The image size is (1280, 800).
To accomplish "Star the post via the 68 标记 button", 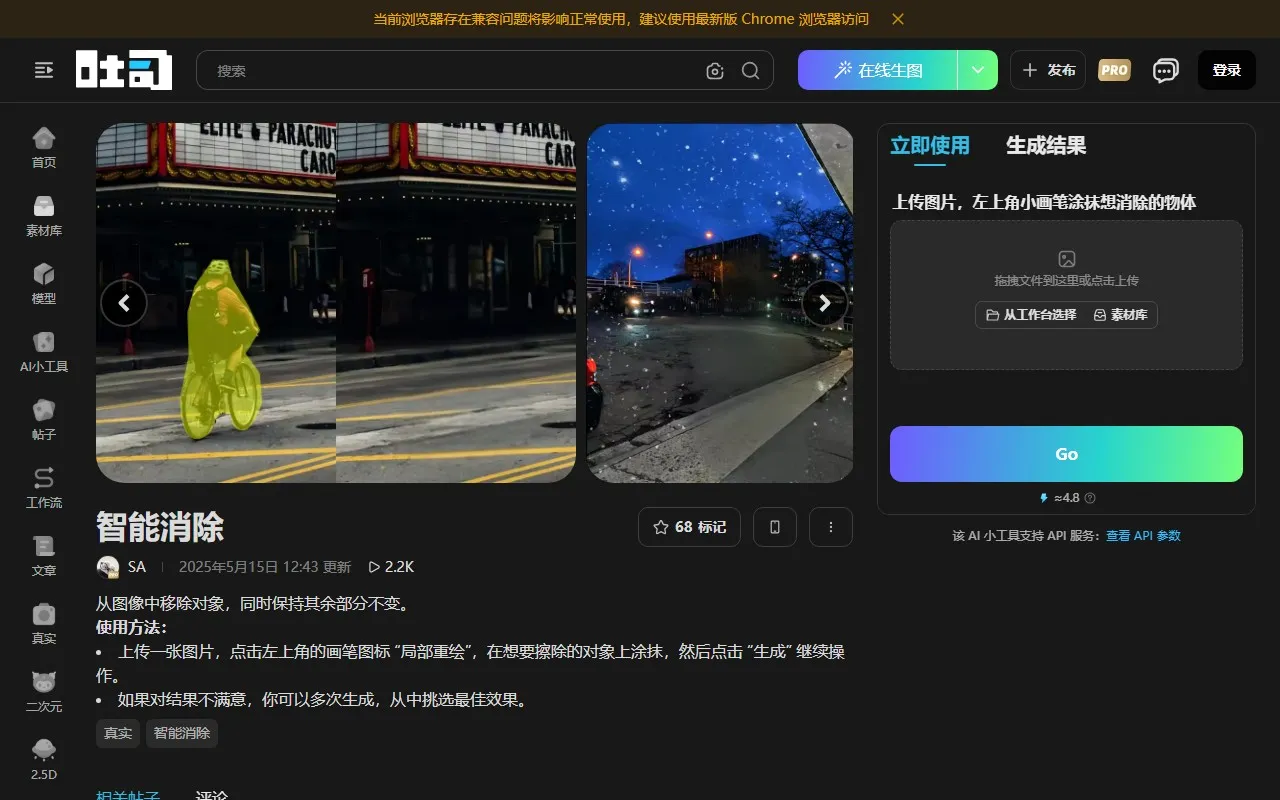I will click(x=689, y=527).
